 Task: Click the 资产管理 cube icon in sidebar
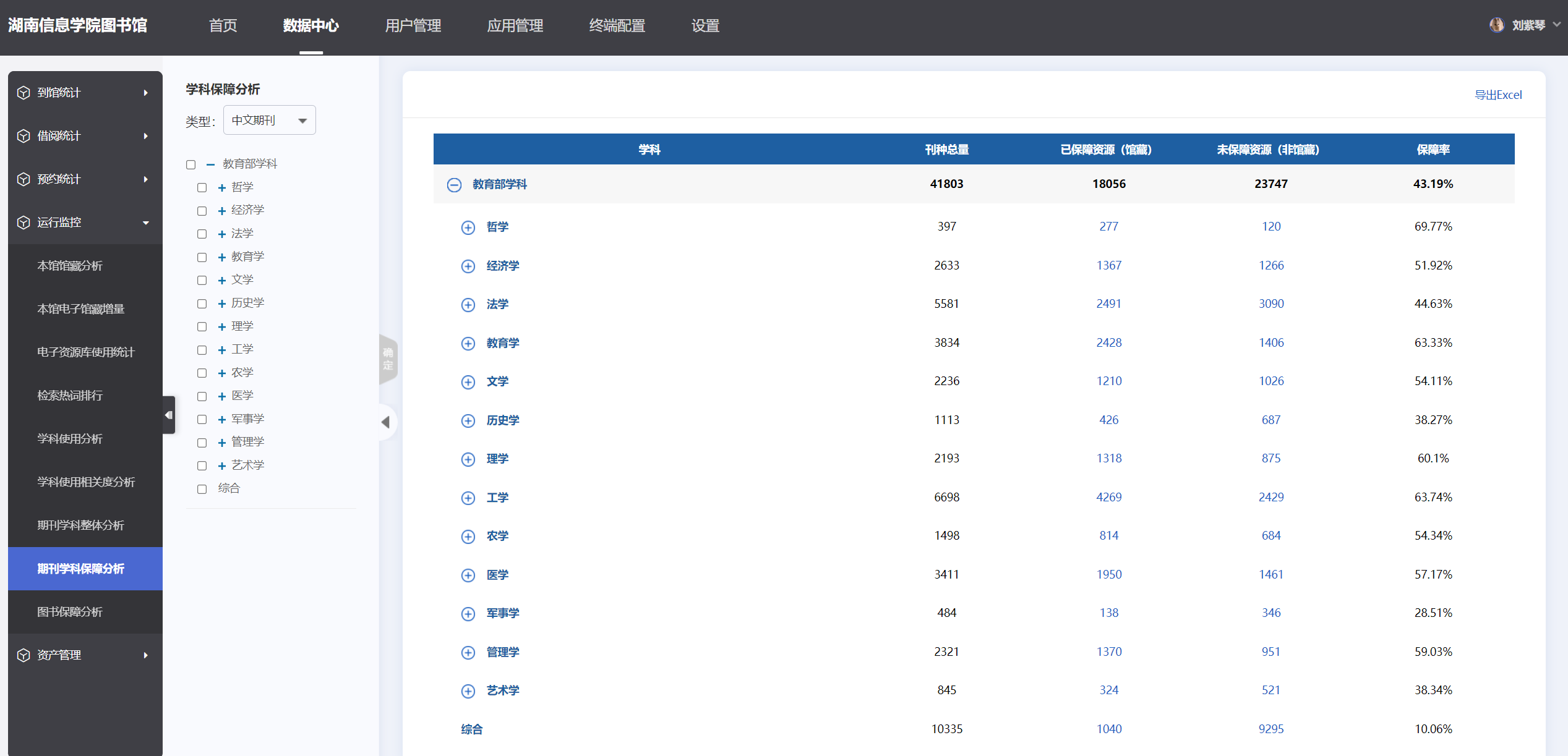24,655
